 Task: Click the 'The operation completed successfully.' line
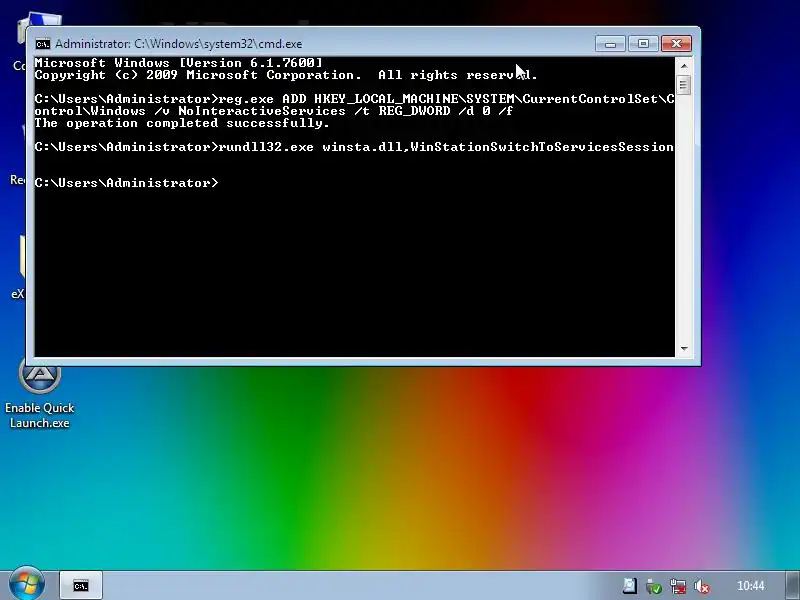[182, 123]
